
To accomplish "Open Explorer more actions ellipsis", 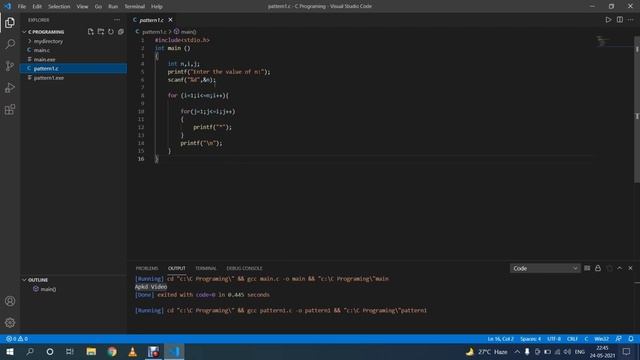I will (x=117, y=20).
